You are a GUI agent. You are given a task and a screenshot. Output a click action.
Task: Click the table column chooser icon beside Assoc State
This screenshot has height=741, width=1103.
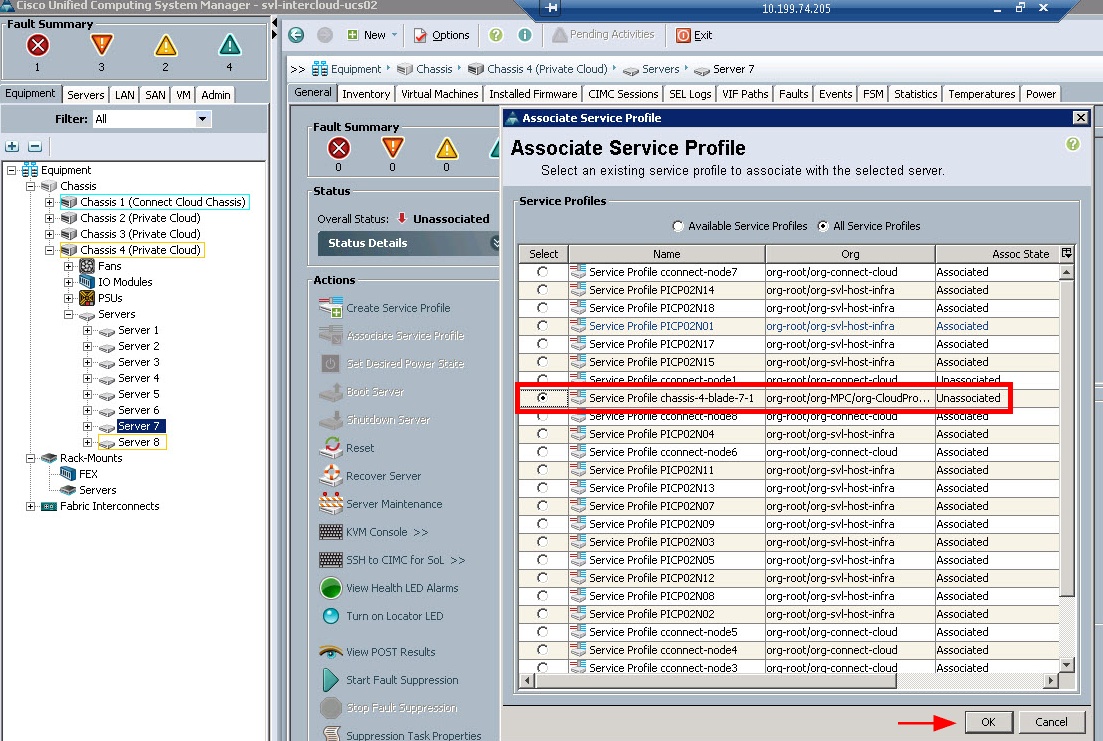1066,253
